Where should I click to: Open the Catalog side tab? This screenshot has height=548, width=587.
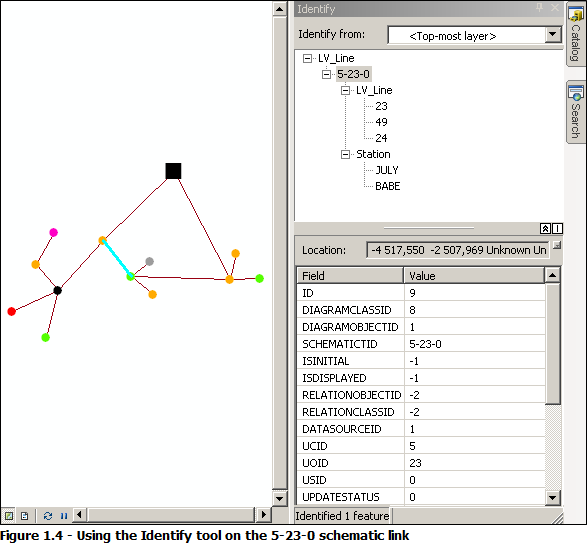coord(576,34)
